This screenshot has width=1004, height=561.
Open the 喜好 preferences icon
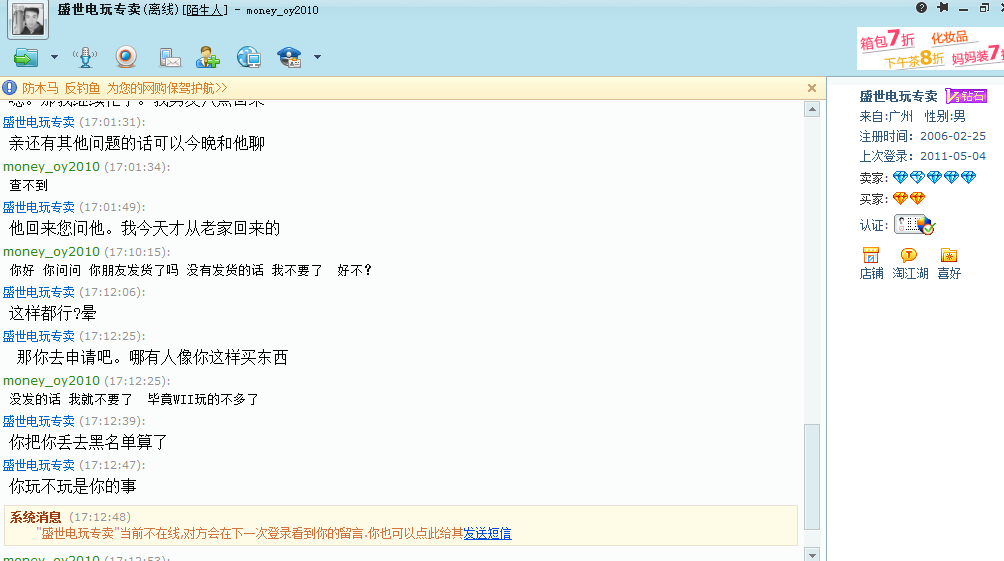coord(948,263)
